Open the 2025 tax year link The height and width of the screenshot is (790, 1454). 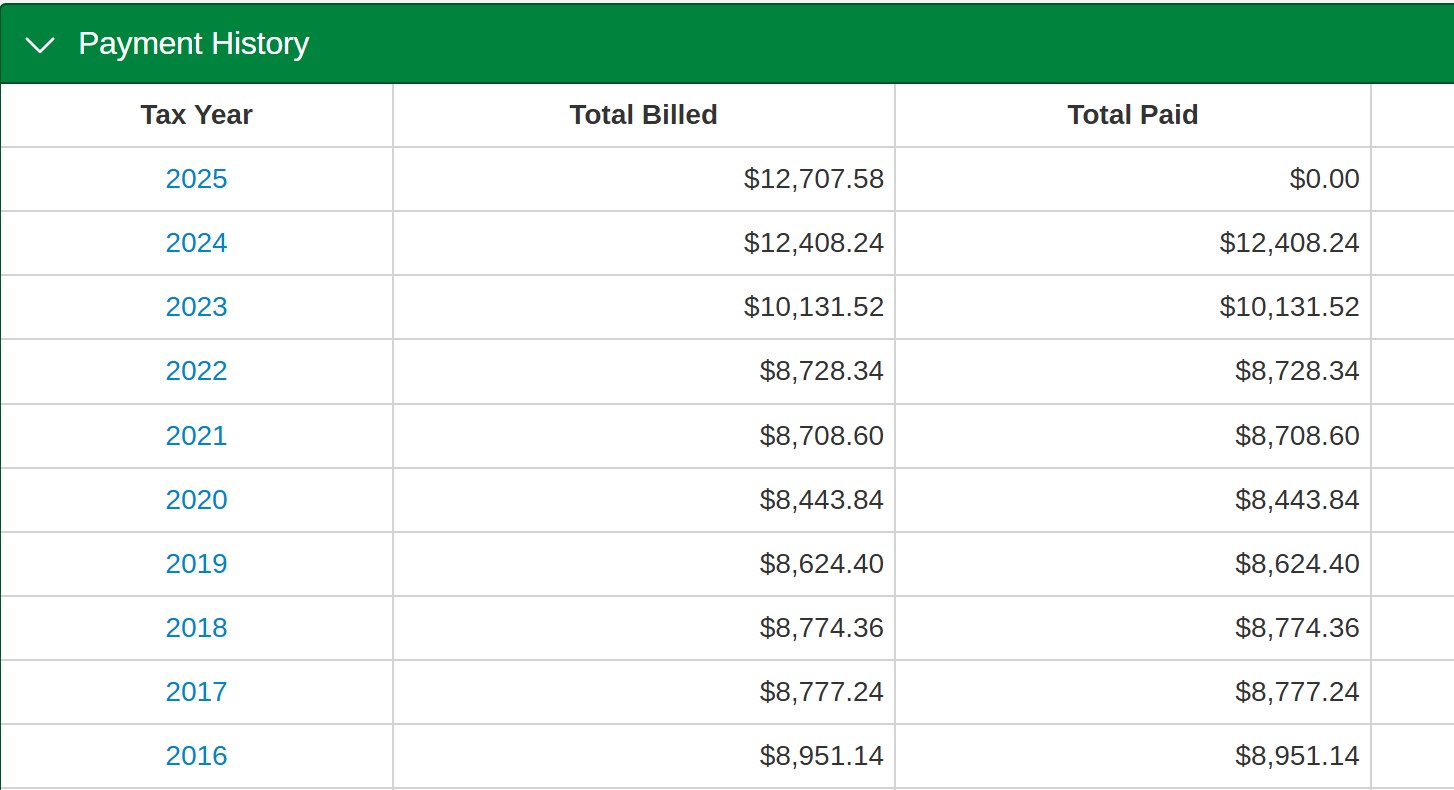[196, 179]
